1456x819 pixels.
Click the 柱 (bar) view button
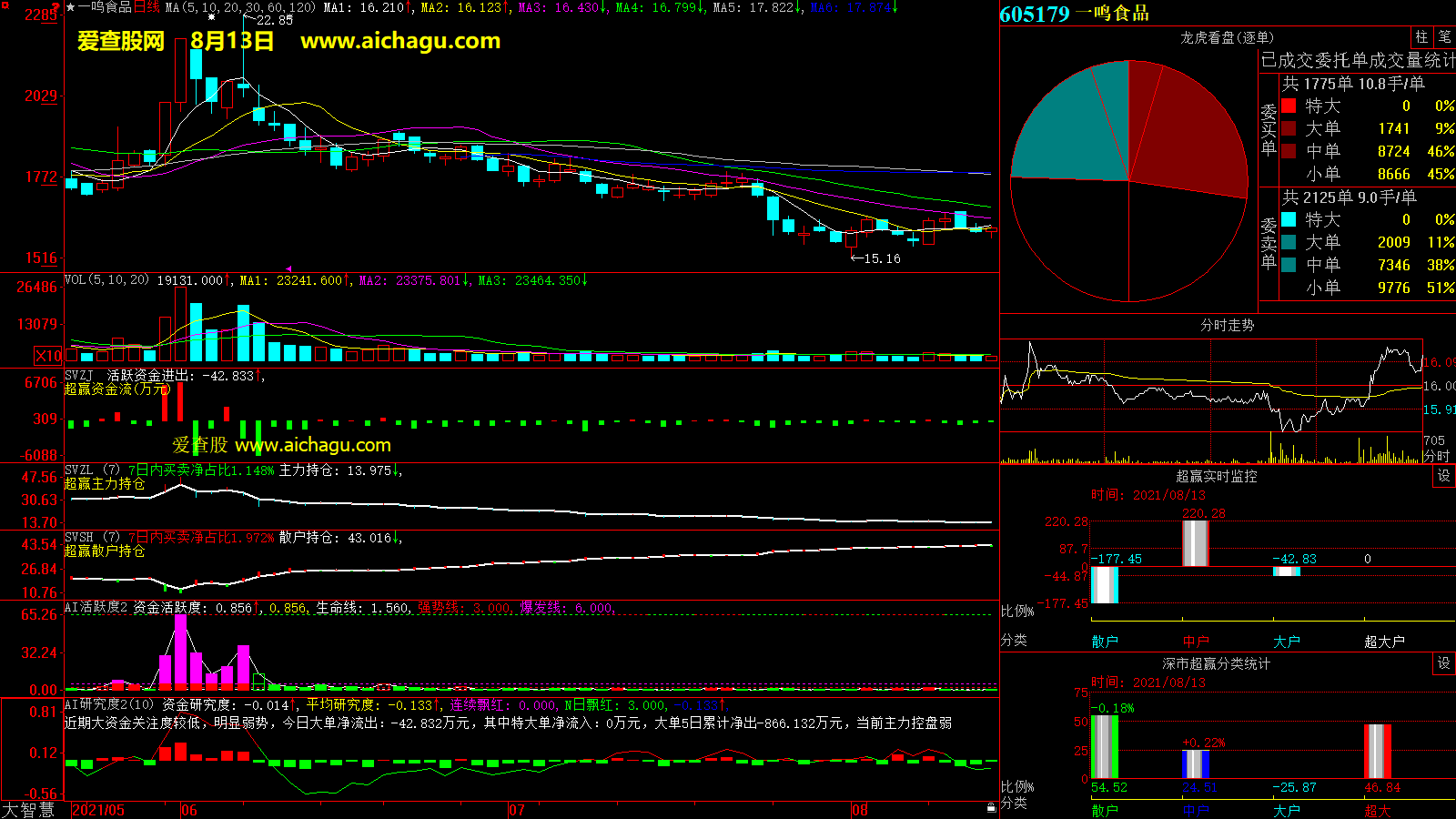click(1421, 37)
